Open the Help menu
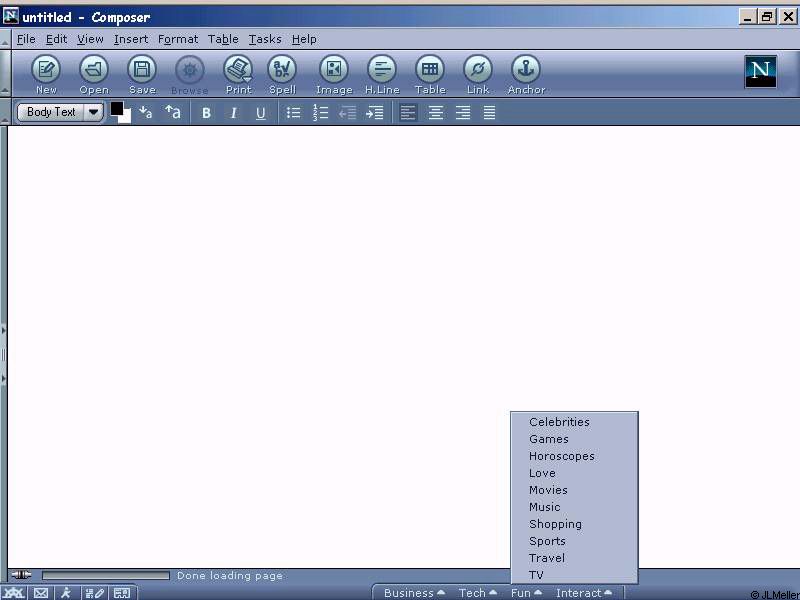Screen dimensions: 800x600 (304, 39)
